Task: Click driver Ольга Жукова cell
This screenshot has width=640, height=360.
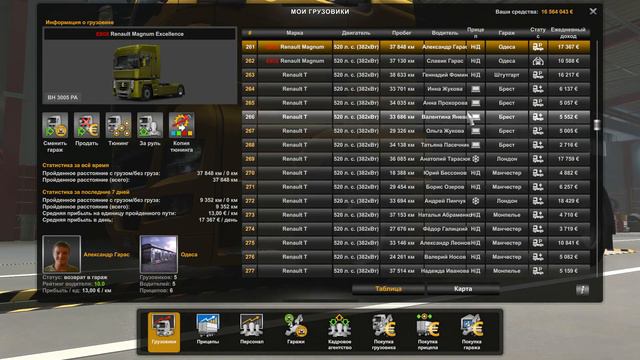Action: pos(445,131)
